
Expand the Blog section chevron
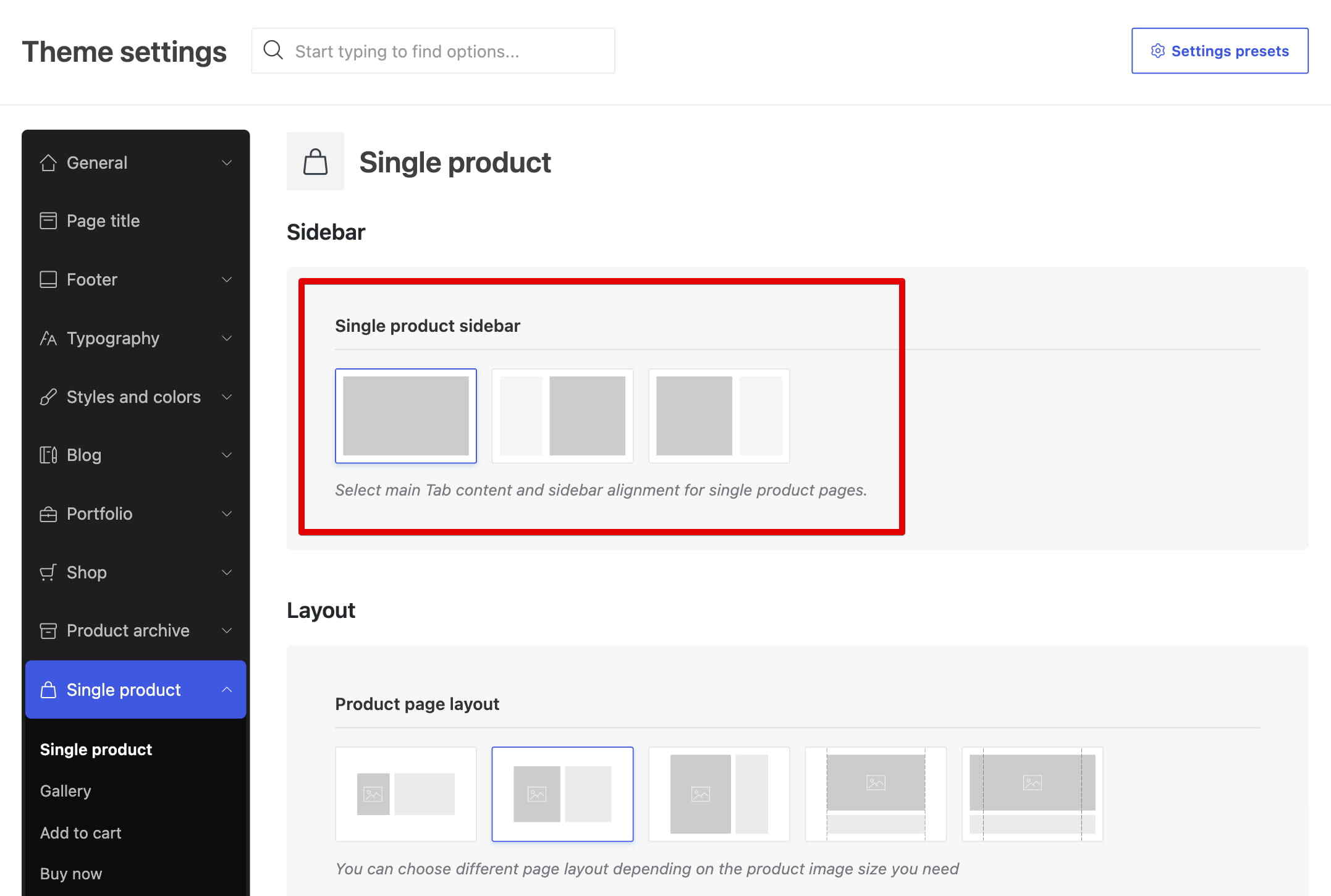click(x=227, y=455)
